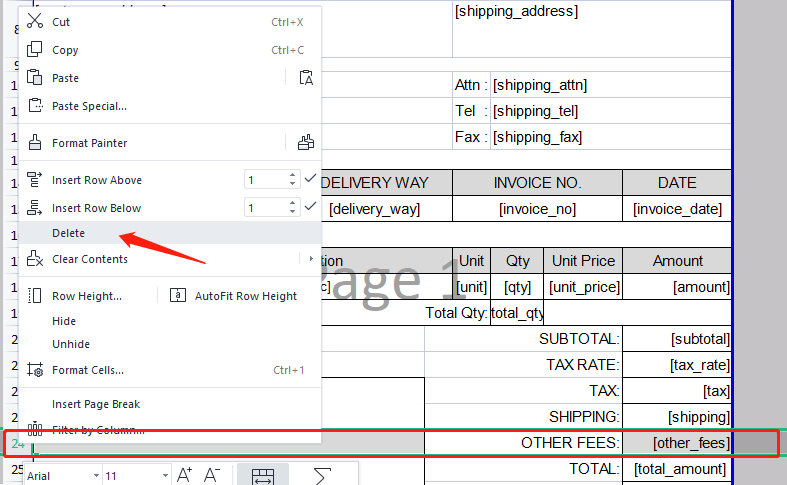
Task: Confirm Insert Row Above with its checkmark
Action: (x=310, y=179)
